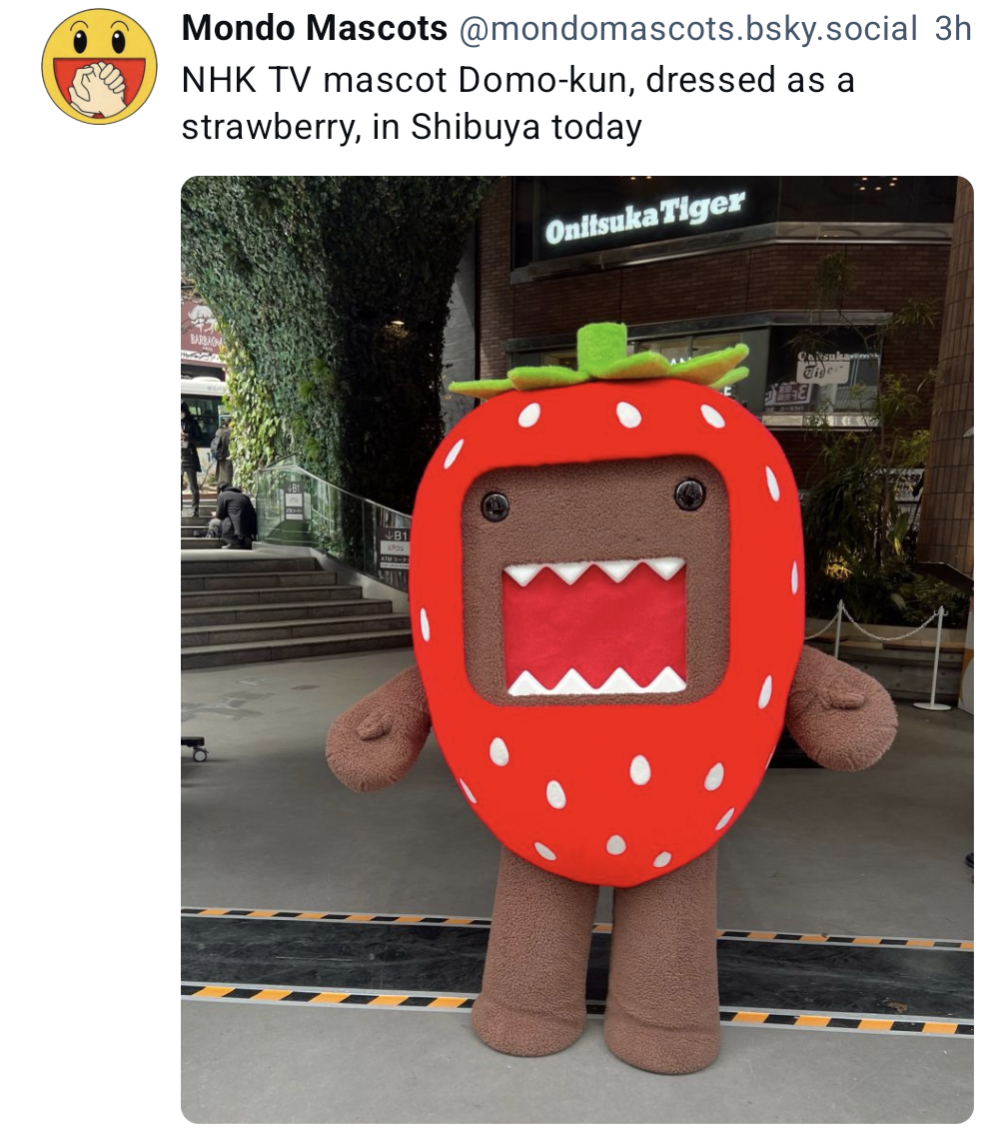The image size is (1007, 1129).
Task: Click the Mondo Mascots display name
Action: click(x=315, y=29)
